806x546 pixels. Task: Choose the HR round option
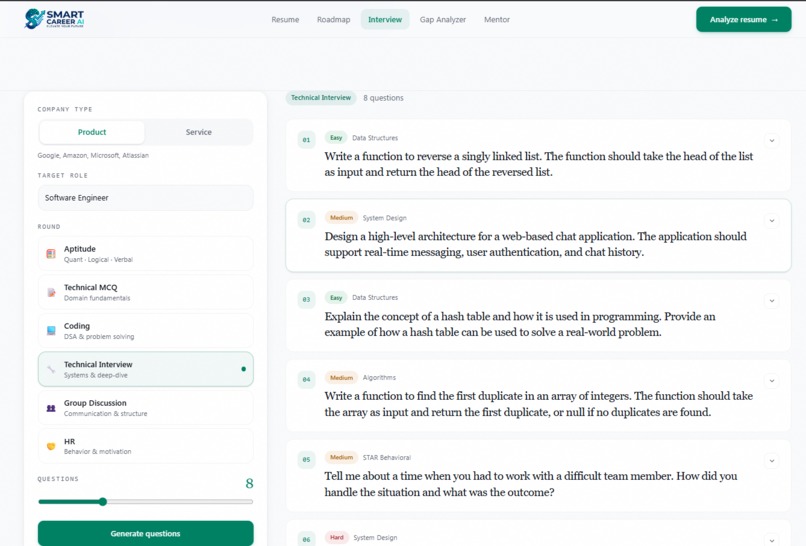[x=145, y=446]
